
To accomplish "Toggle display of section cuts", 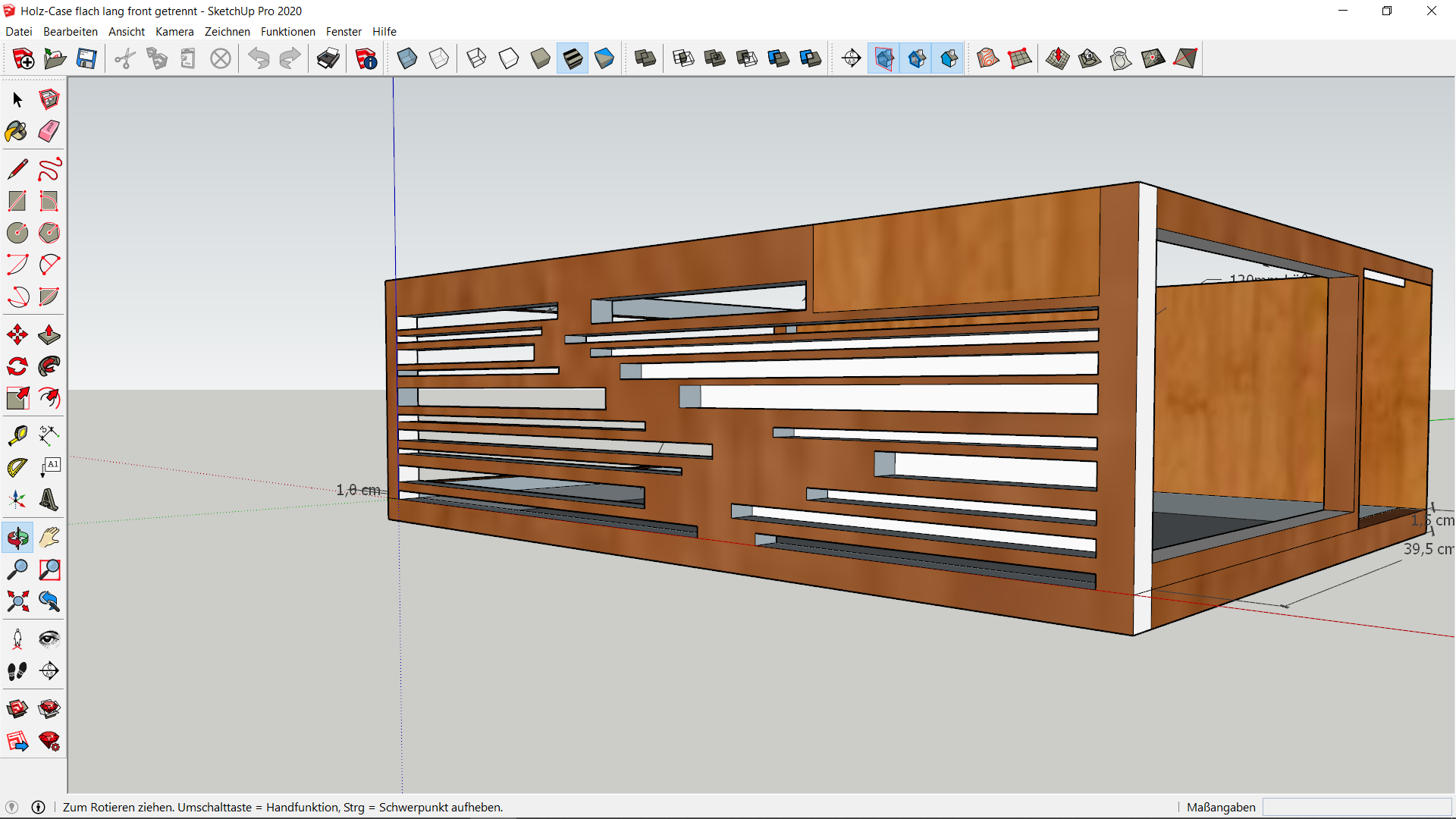I will click(917, 58).
